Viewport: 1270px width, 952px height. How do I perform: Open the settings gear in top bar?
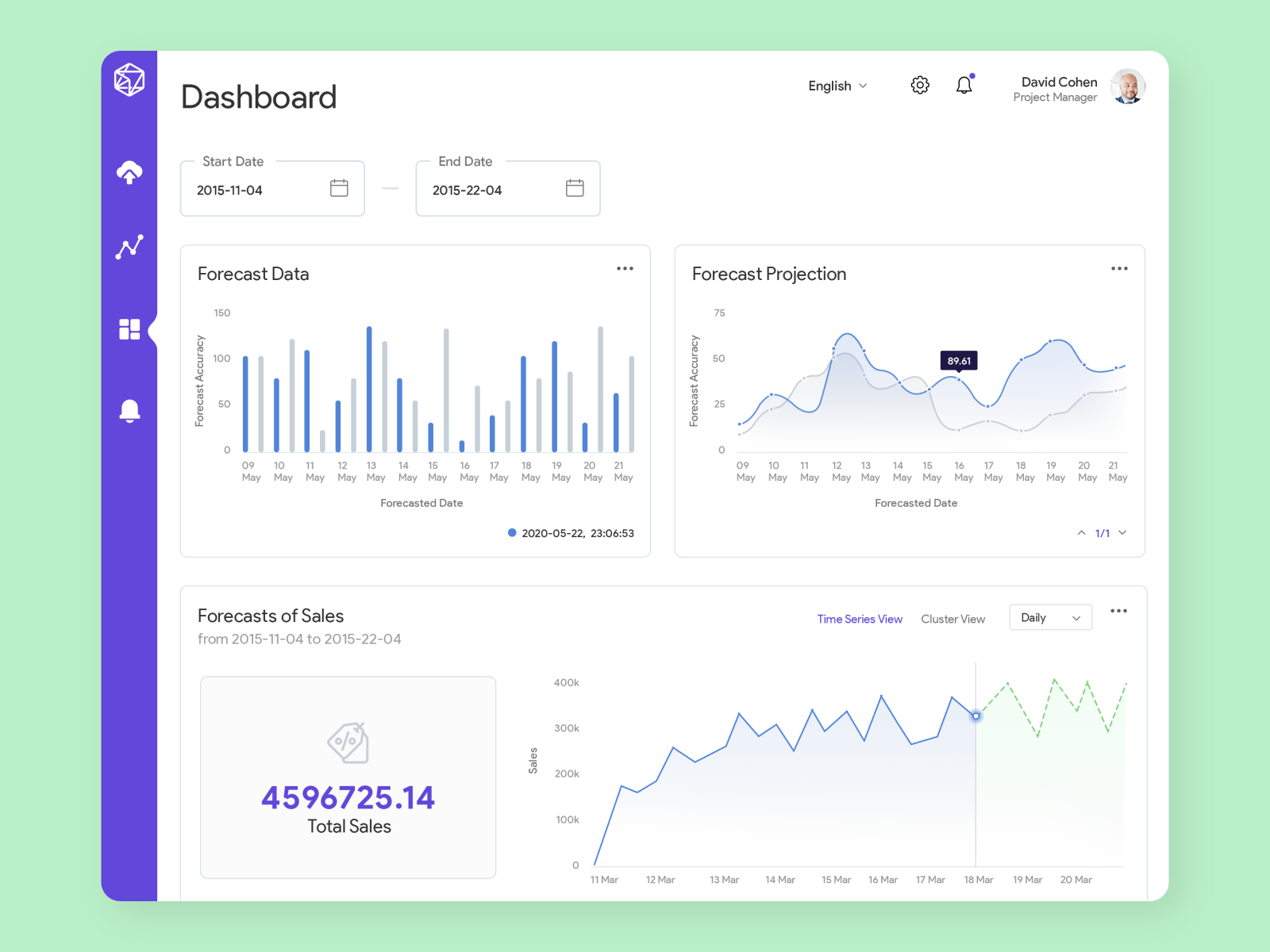coord(919,85)
